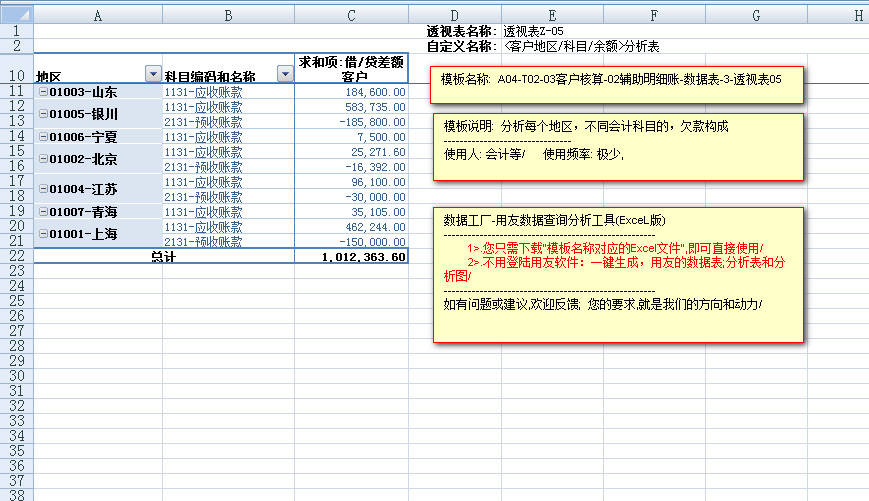Collapse the 01002-北京 pivot group
The image size is (869, 501).
tap(43, 159)
